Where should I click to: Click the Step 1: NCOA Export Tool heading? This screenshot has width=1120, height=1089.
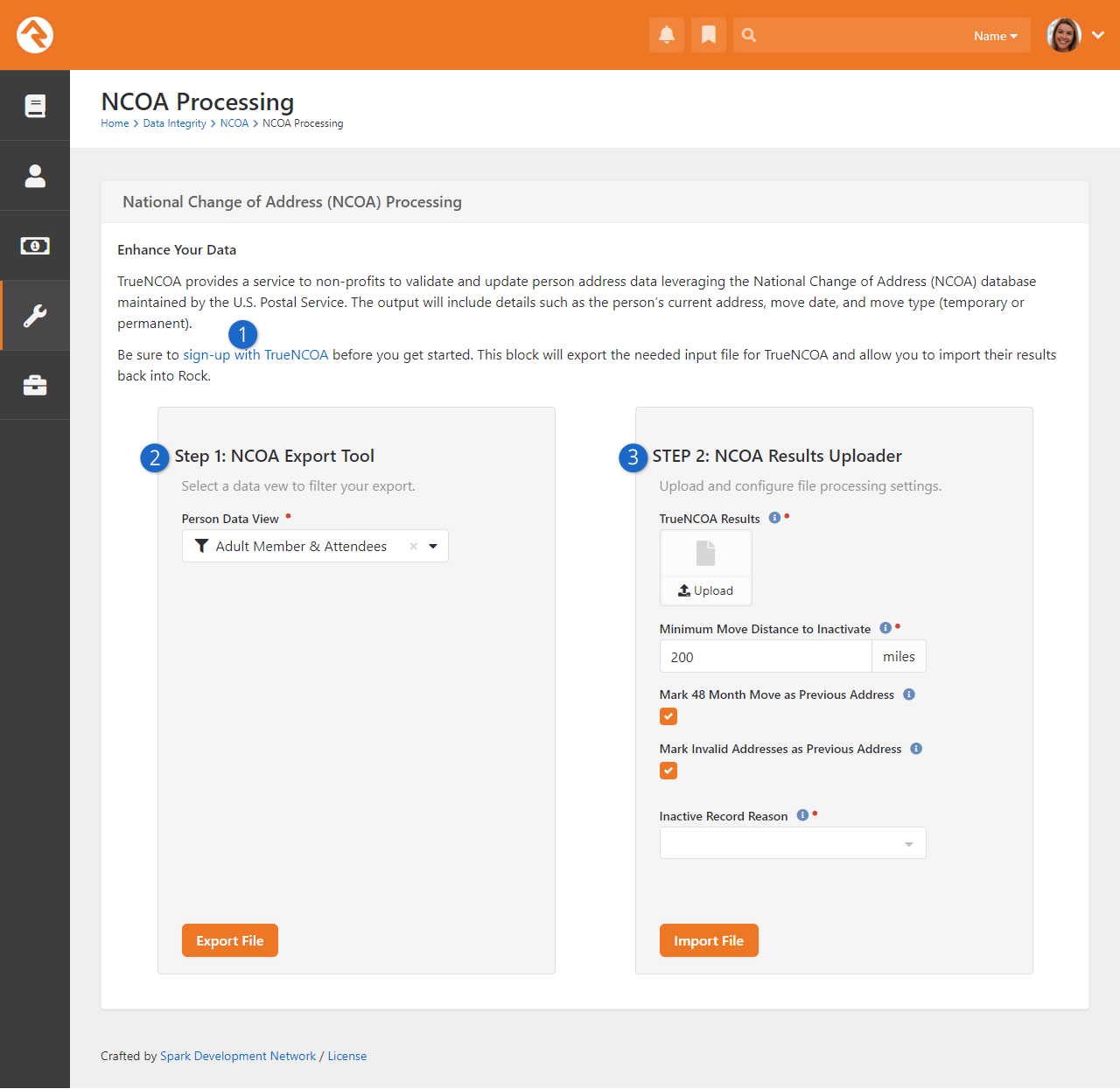275,456
